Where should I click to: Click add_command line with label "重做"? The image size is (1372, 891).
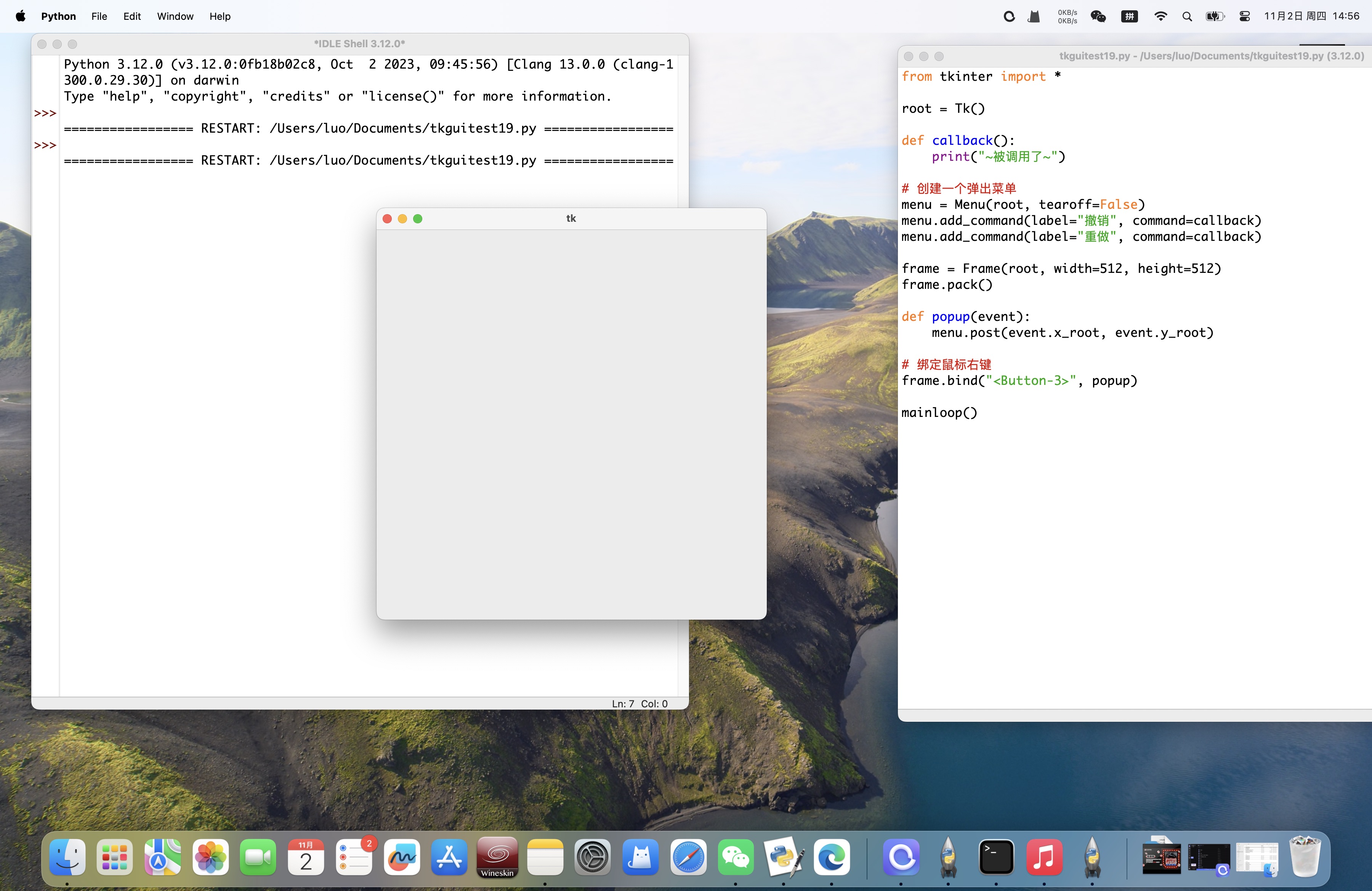coord(1082,236)
